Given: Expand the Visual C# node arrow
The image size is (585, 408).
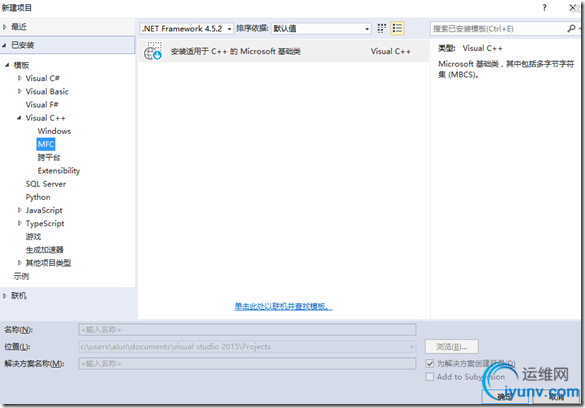Looking at the screenshot, I should [19, 78].
